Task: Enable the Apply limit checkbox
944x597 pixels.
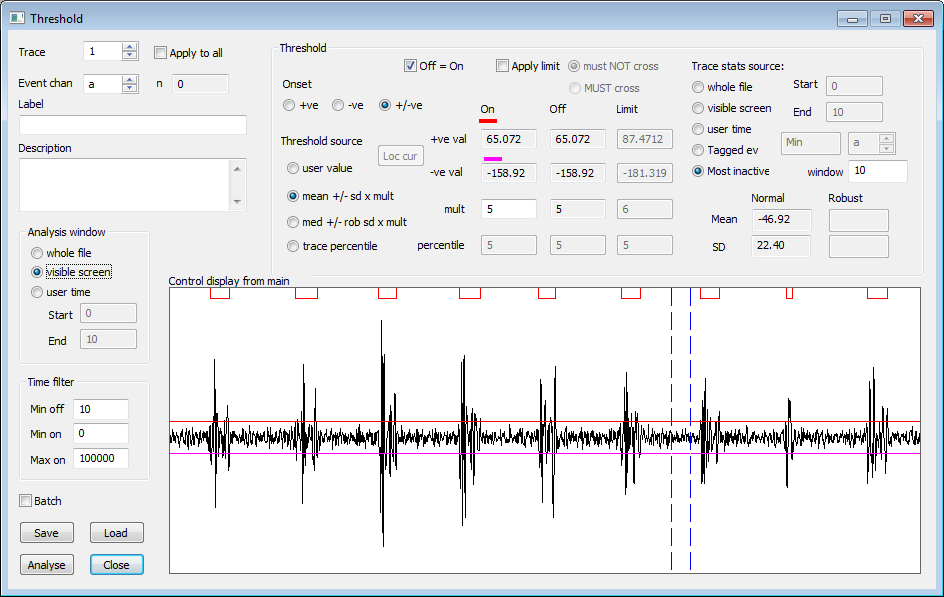Action: tap(503, 66)
